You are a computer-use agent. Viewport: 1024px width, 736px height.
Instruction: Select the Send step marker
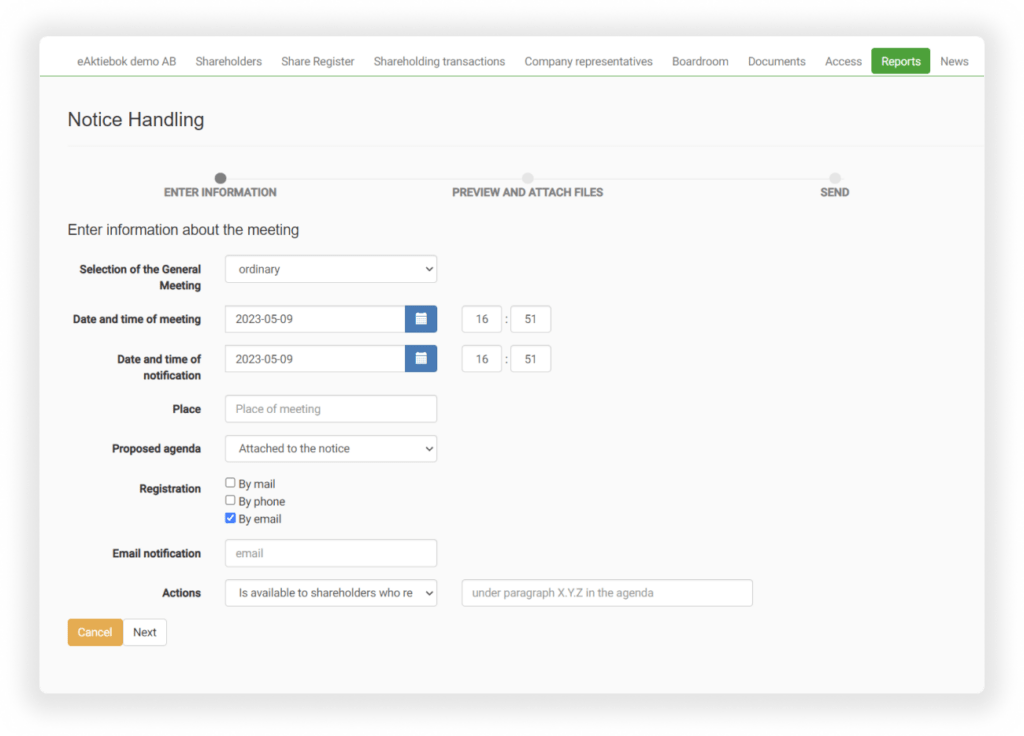[835, 178]
